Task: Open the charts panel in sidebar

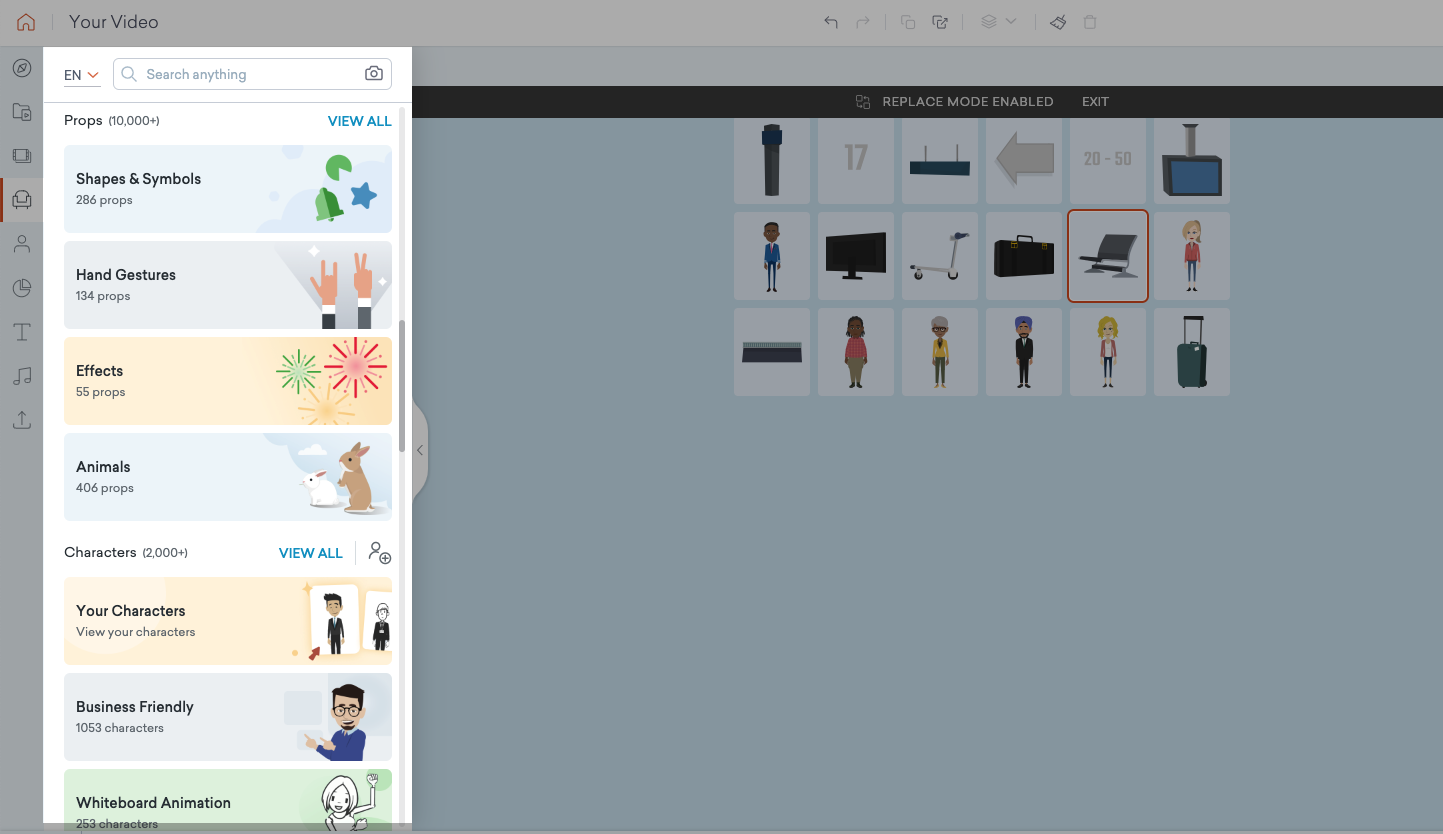Action: (x=22, y=288)
